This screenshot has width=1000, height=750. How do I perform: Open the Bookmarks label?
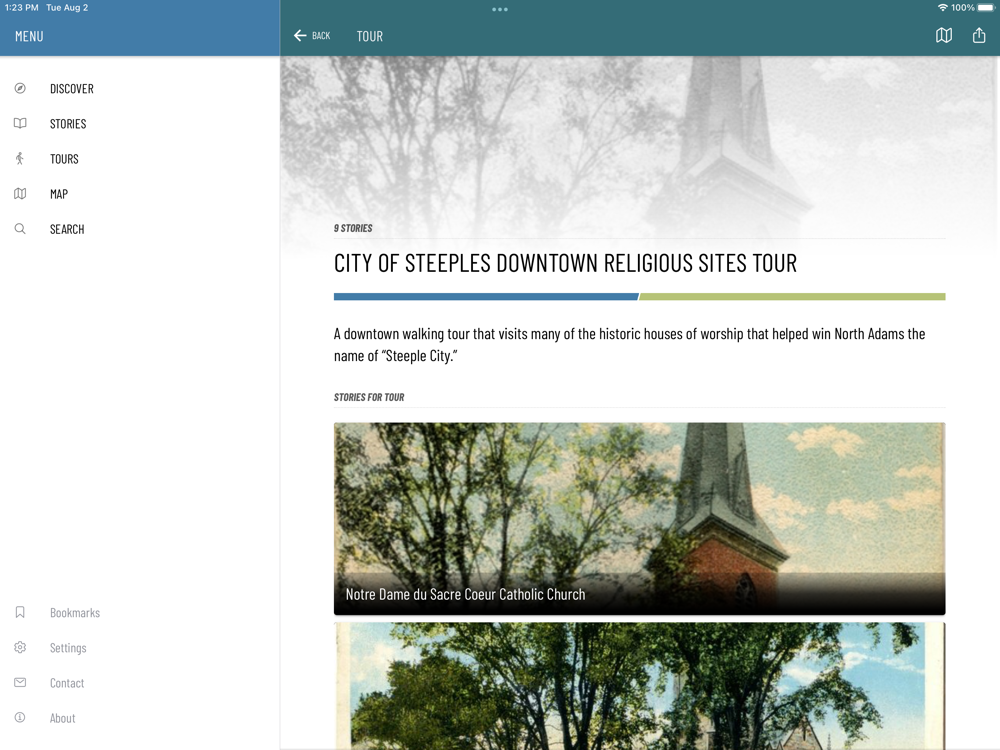tap(75, 613)
